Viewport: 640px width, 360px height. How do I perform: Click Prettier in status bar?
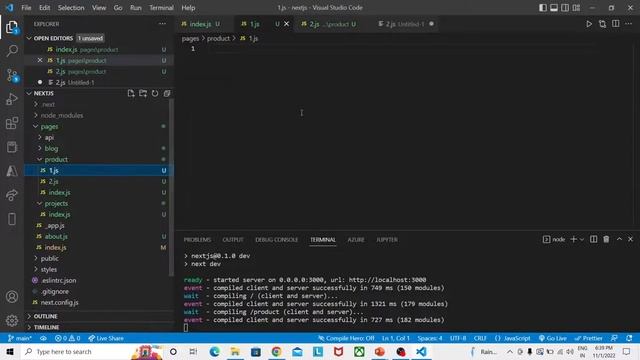pyautogui.click(x=589, y=338)
